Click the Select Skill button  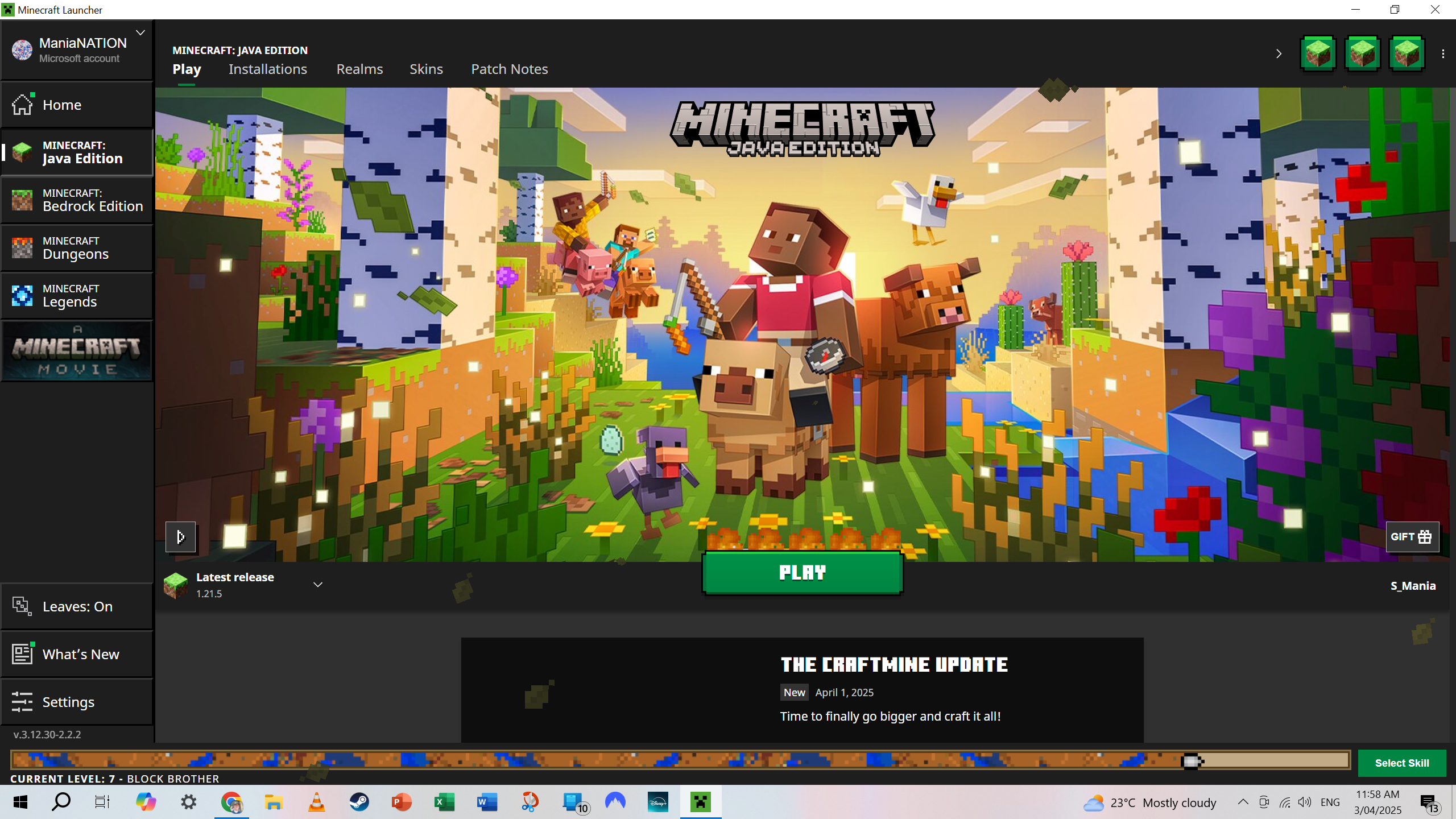click(1401, 763)
